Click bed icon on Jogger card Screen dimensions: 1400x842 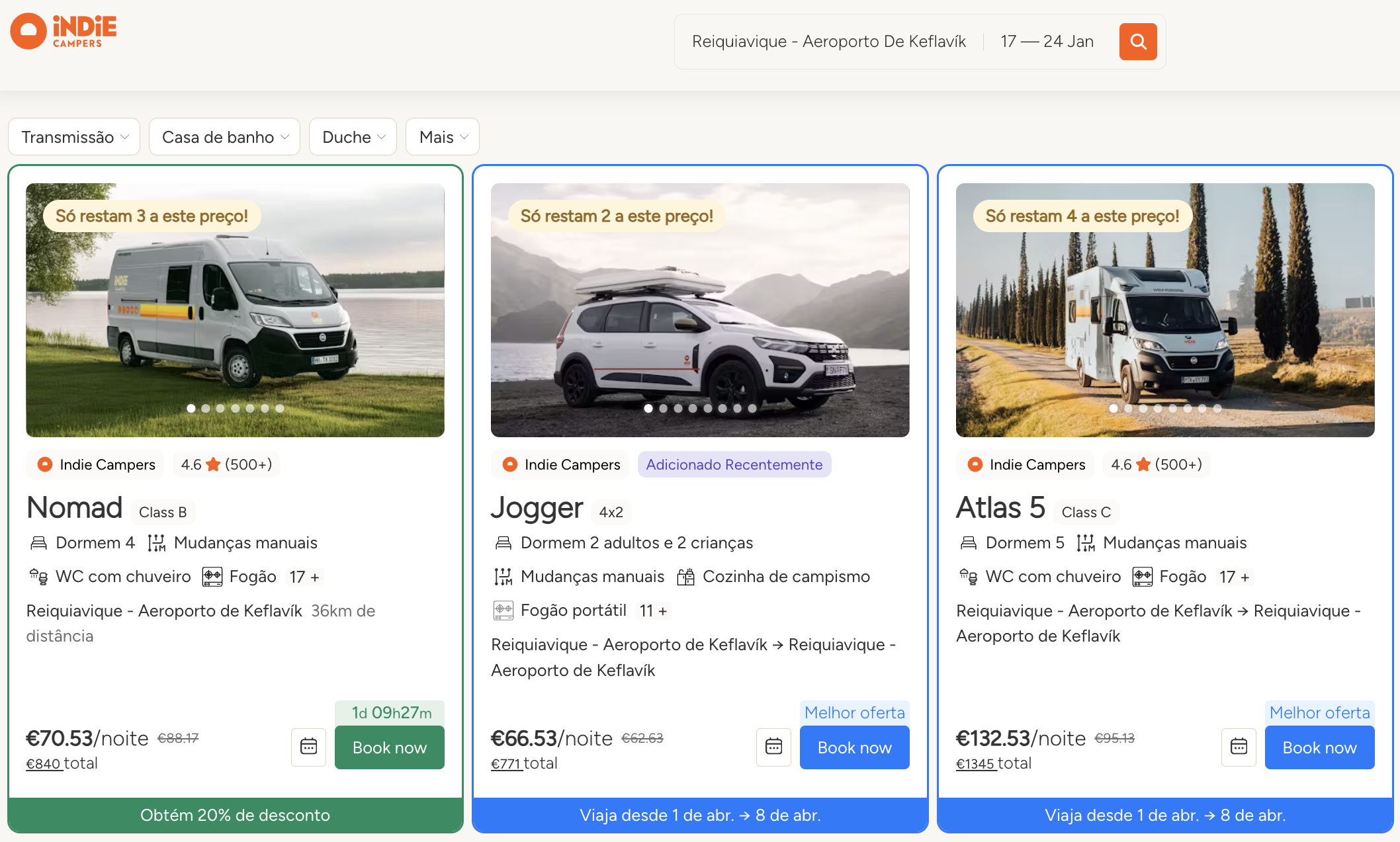pyautogui.click(x=503, y=543)
